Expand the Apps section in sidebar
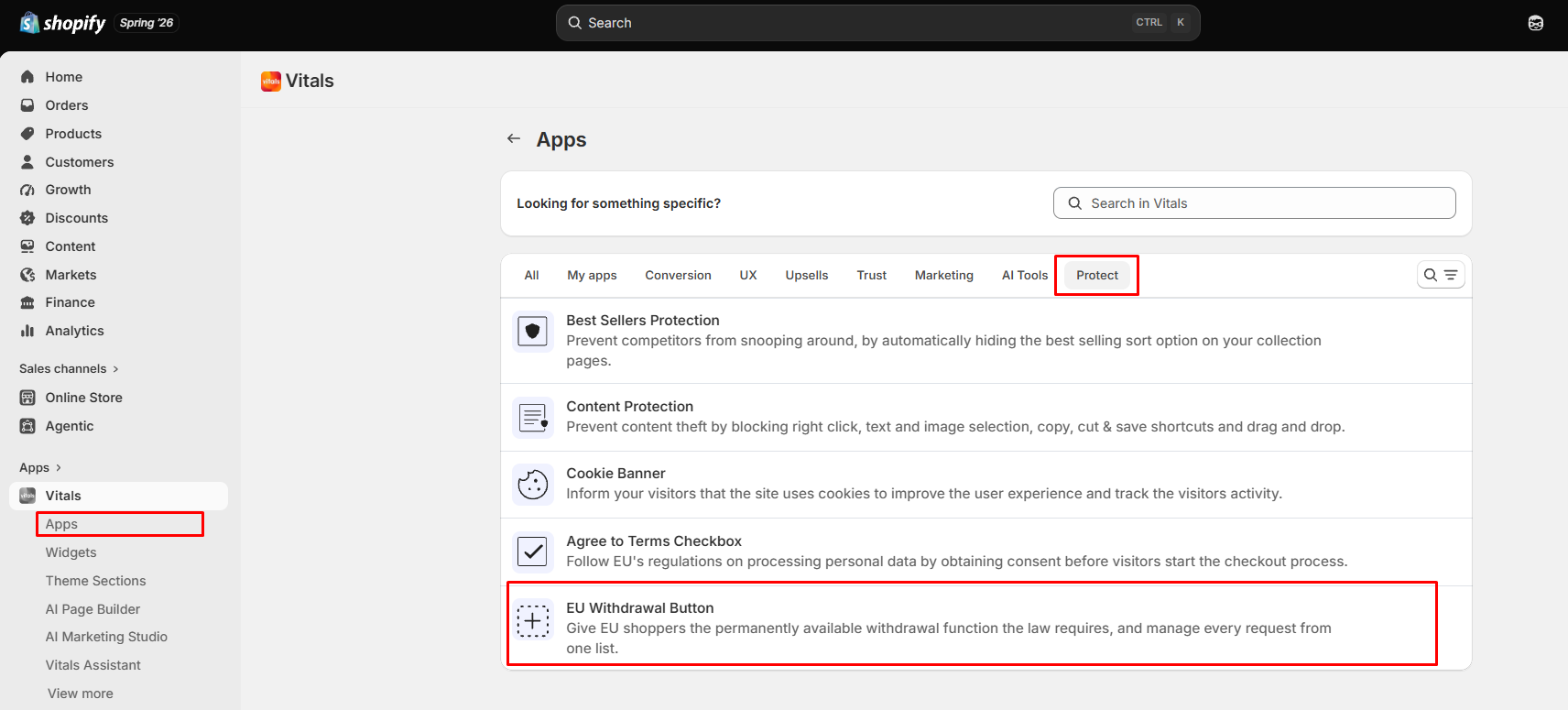1568x710 pixels. click(40, 467)
